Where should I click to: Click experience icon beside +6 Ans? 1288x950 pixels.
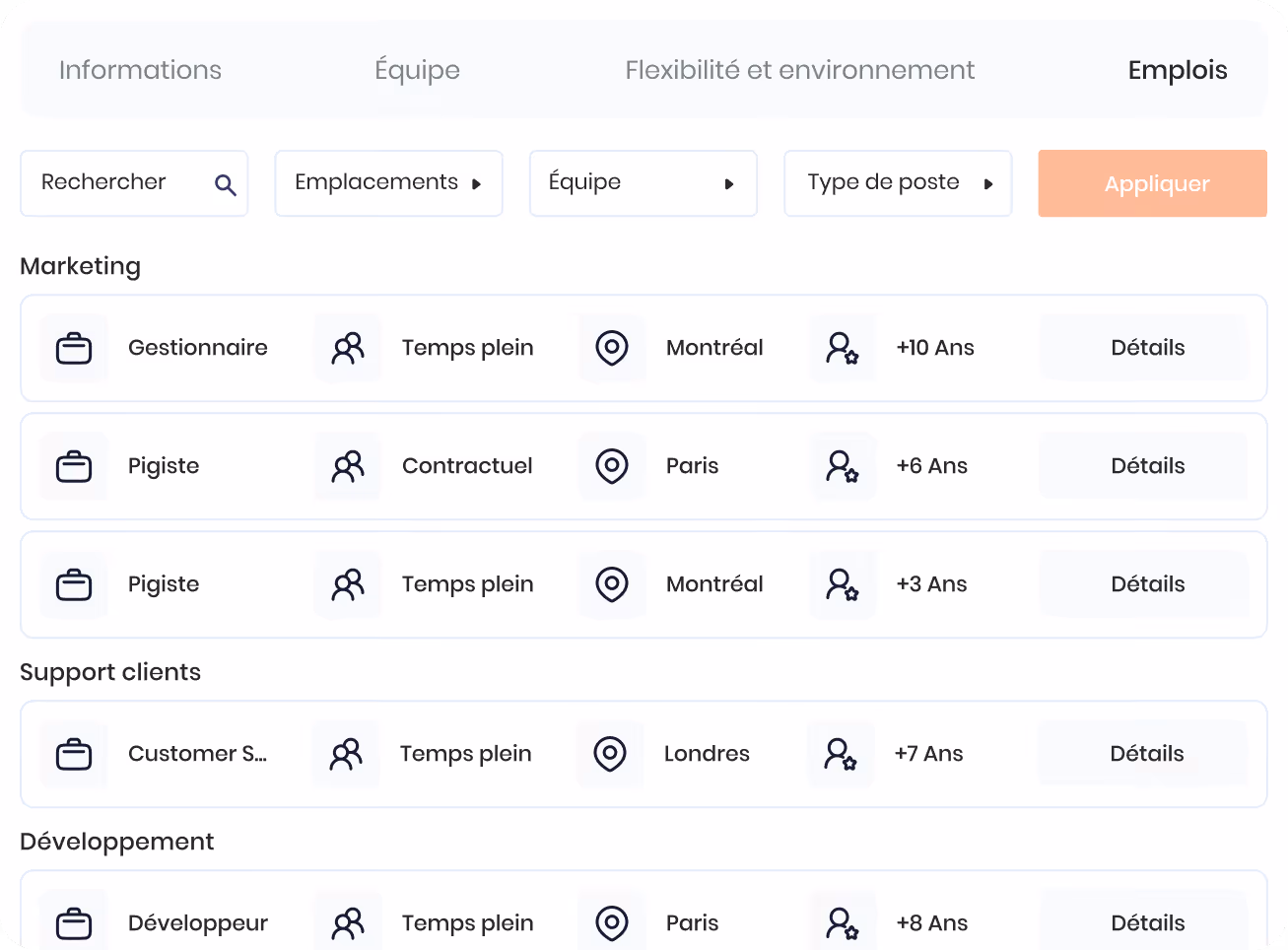coord(843,466)
